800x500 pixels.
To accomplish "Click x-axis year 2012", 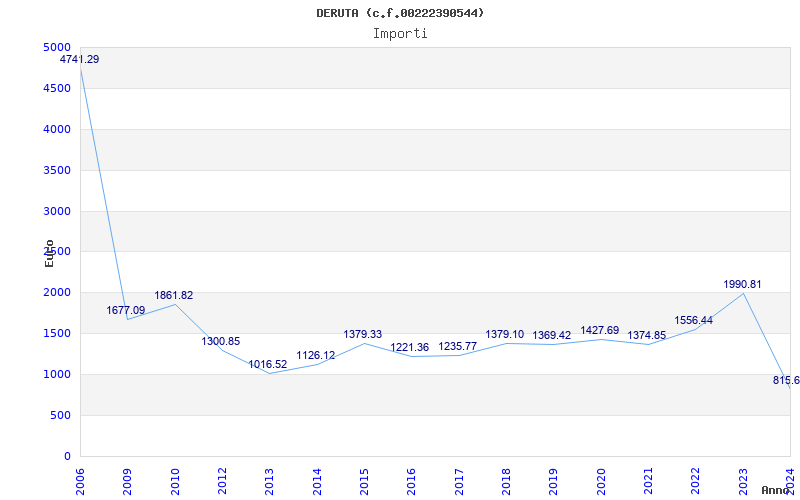I will pos(222,482).
